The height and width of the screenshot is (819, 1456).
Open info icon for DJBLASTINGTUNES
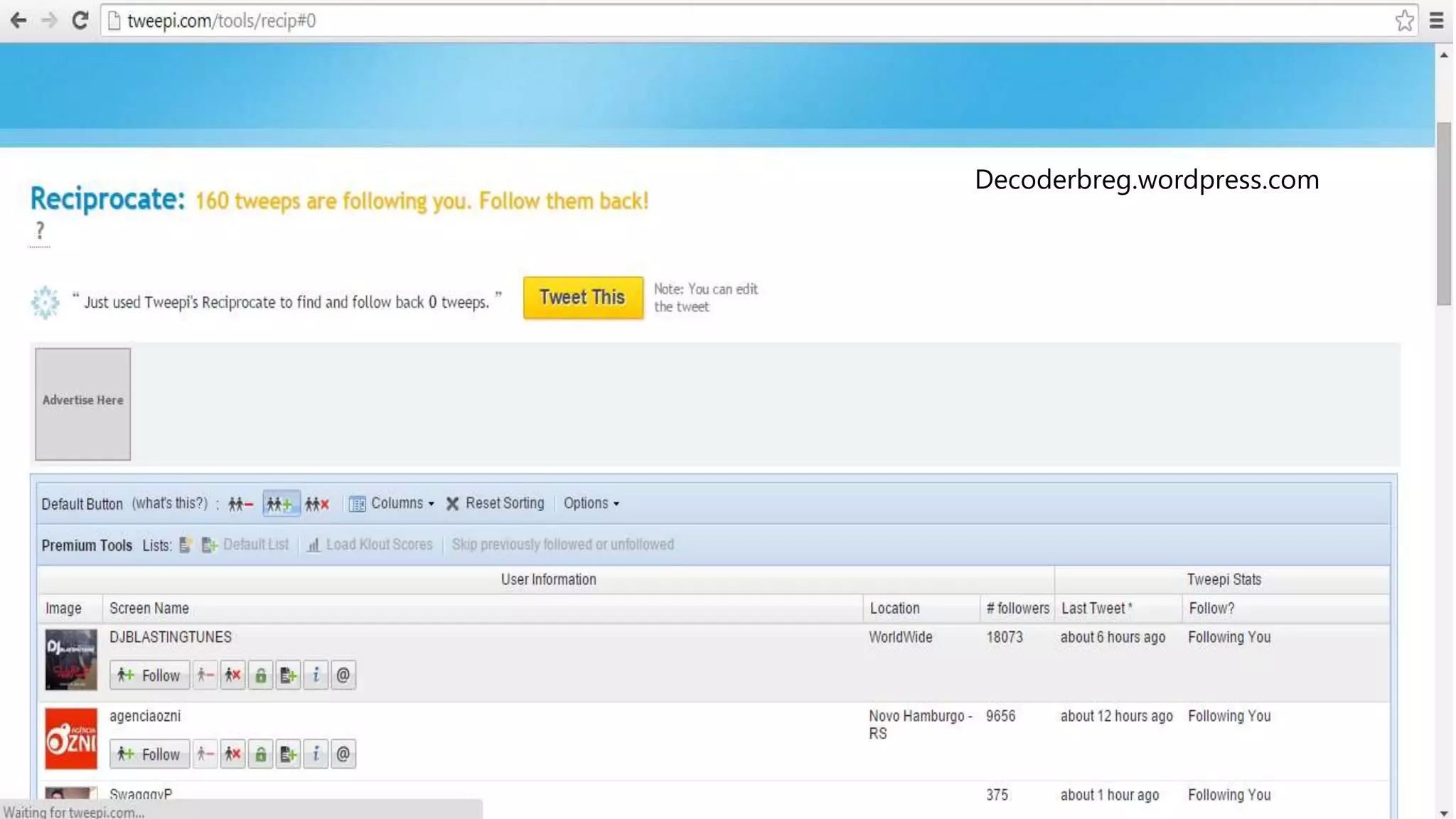coord(316,675)
